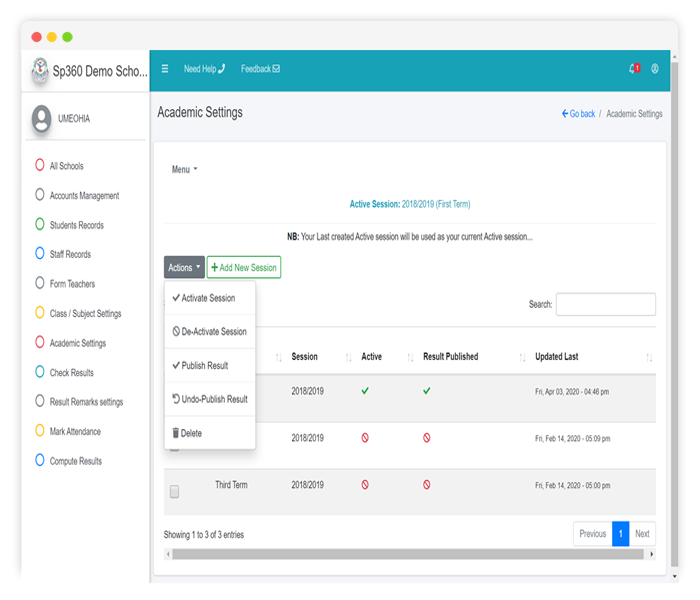This screenshot has height=600, width=700.
Task: Click the date Fri, Apr 03, 2020 - 04:46 pm
Action: 572,392
